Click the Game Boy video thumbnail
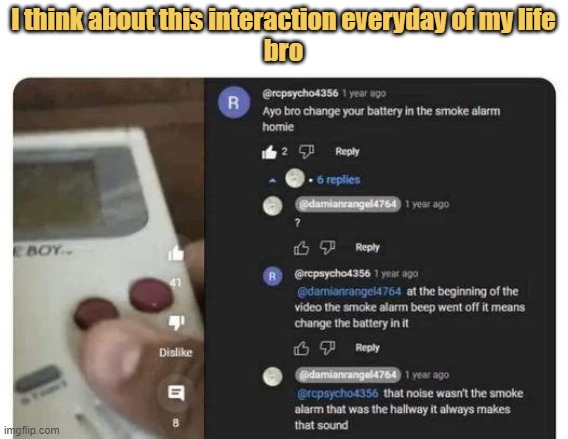Viewport: 568px width, 439px height. (109, 258)
